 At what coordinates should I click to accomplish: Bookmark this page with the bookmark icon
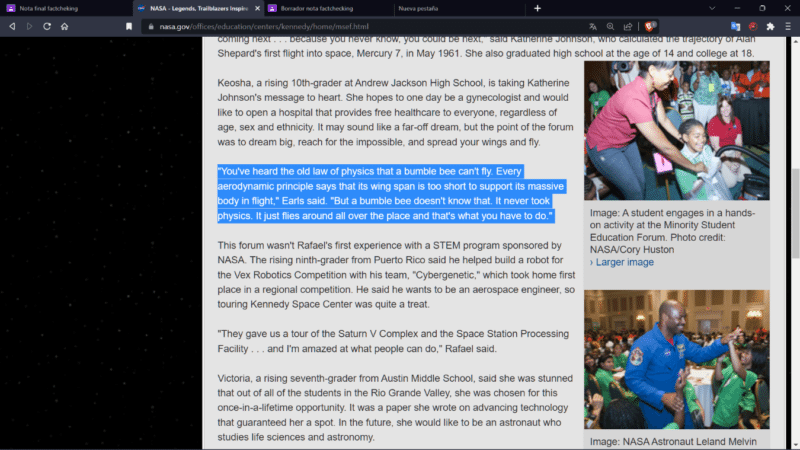129,26
